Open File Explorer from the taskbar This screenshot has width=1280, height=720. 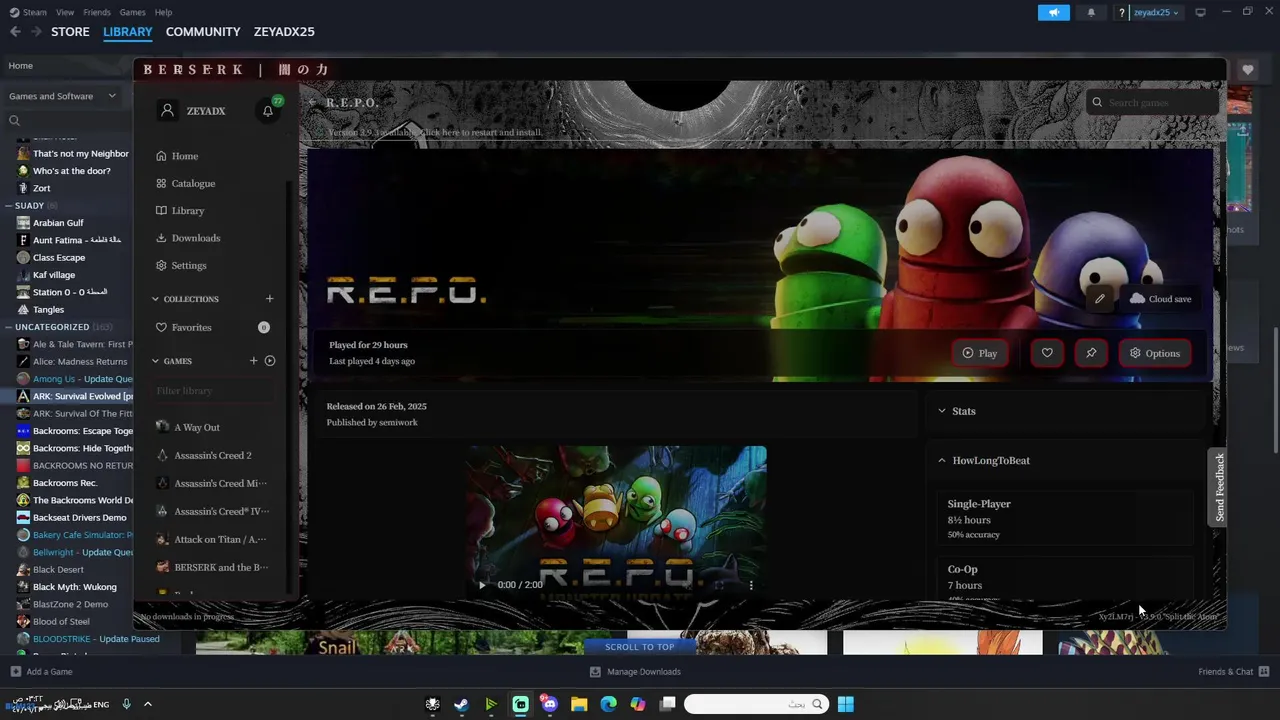(579, 704)
